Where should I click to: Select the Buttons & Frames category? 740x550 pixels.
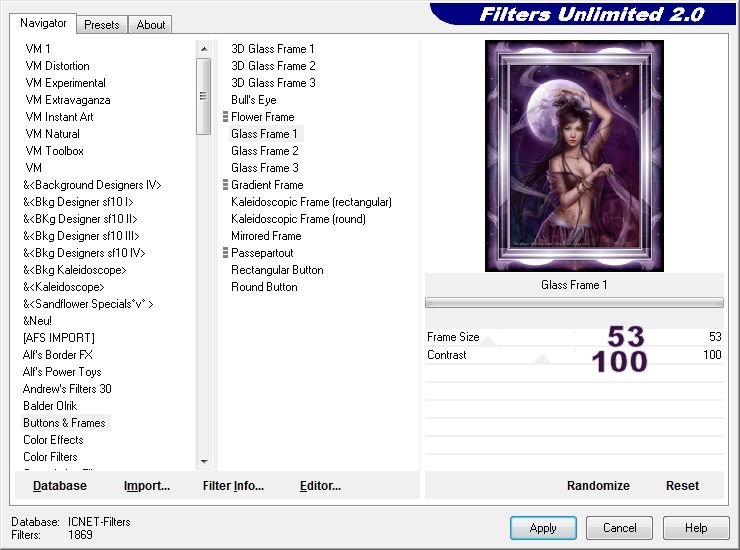tap(65, 423)
